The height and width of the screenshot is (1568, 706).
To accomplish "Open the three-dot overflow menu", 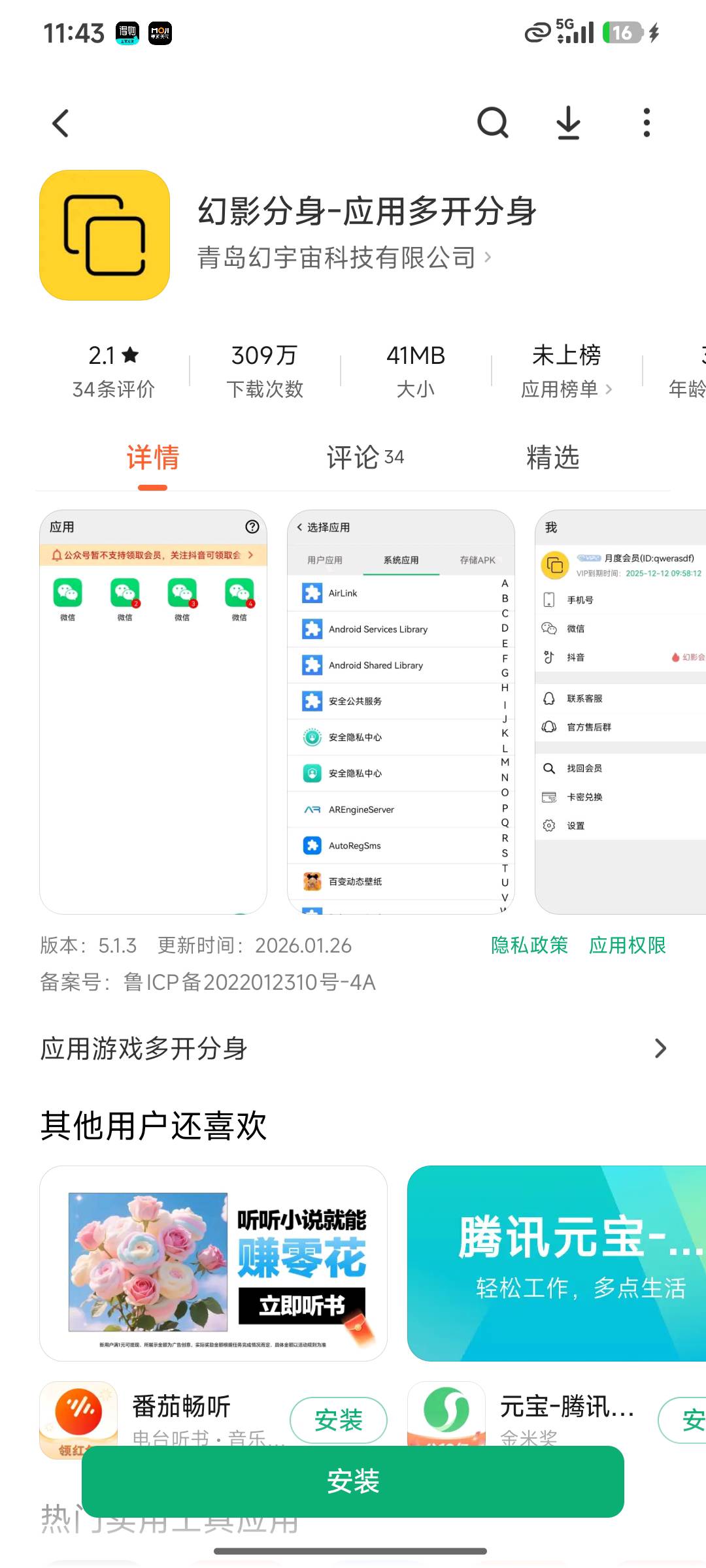I will click(x=647, y=122).
